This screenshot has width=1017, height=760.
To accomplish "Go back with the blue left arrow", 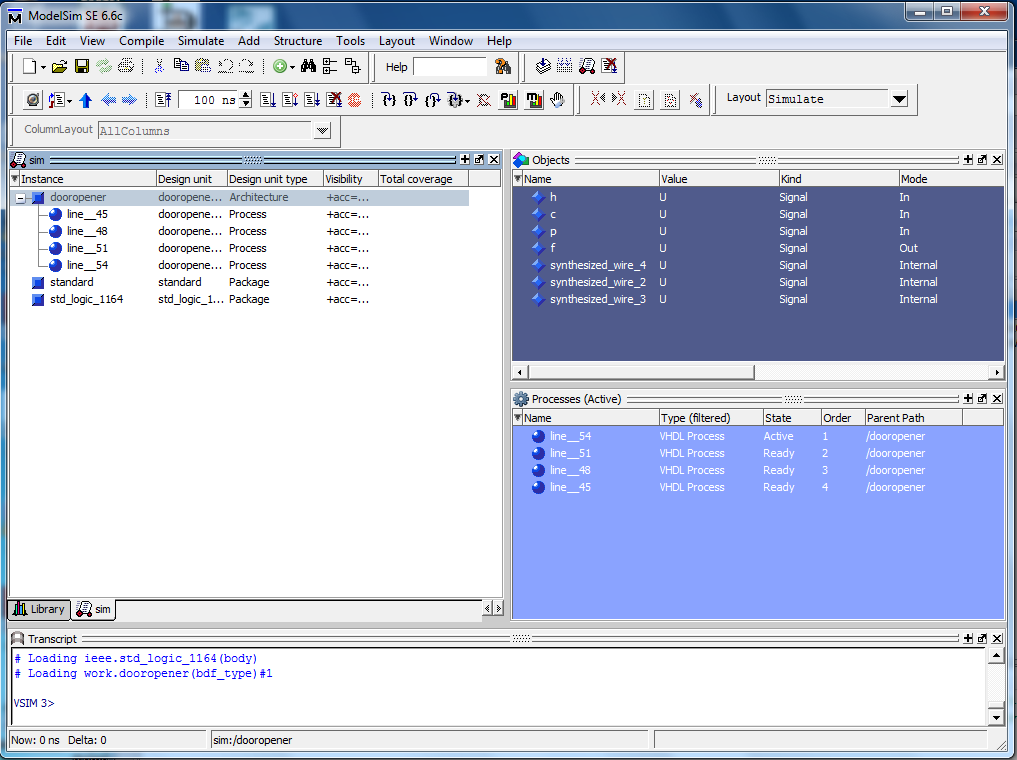I will pyautogui.click(x=108, y=100).
